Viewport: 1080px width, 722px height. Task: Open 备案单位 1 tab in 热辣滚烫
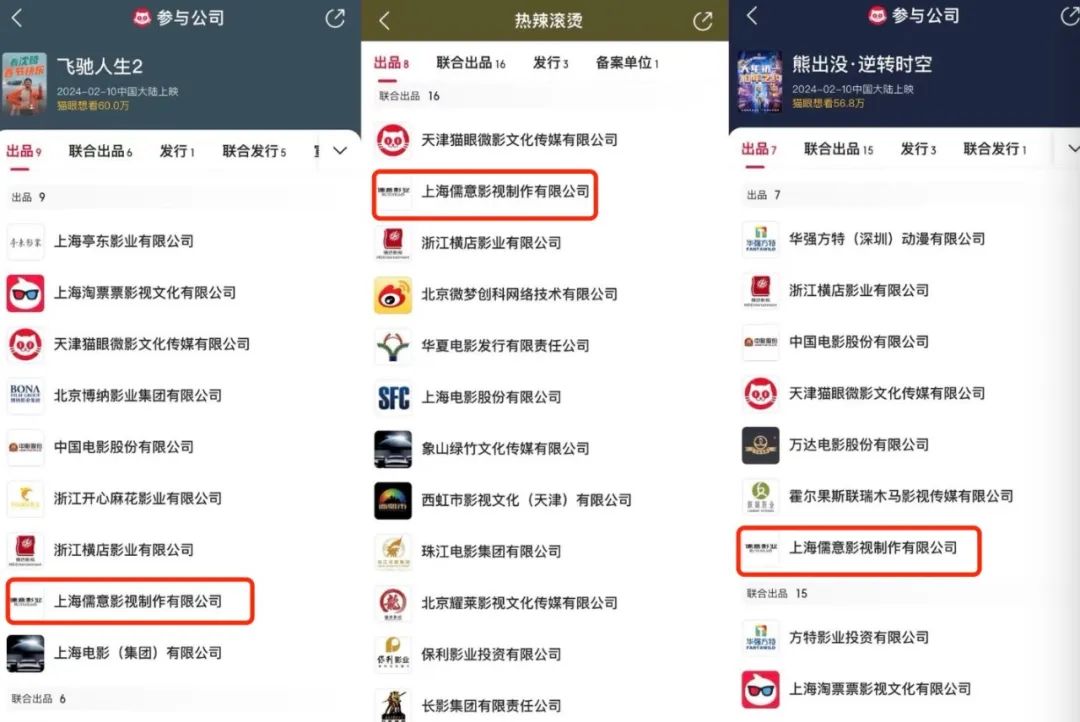coord(627,63)
